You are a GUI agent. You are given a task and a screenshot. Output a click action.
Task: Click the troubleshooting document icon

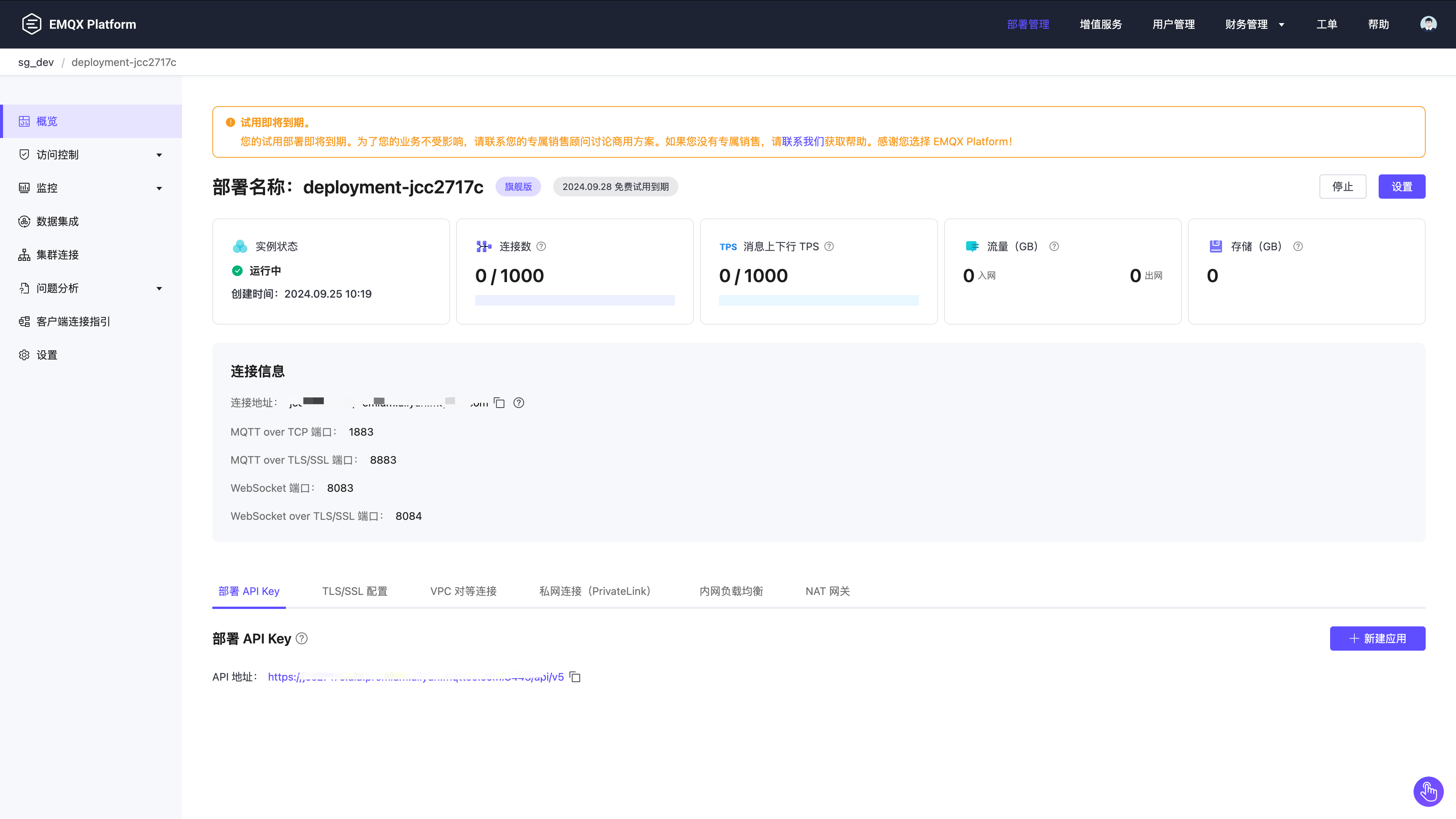click(24, 288)
